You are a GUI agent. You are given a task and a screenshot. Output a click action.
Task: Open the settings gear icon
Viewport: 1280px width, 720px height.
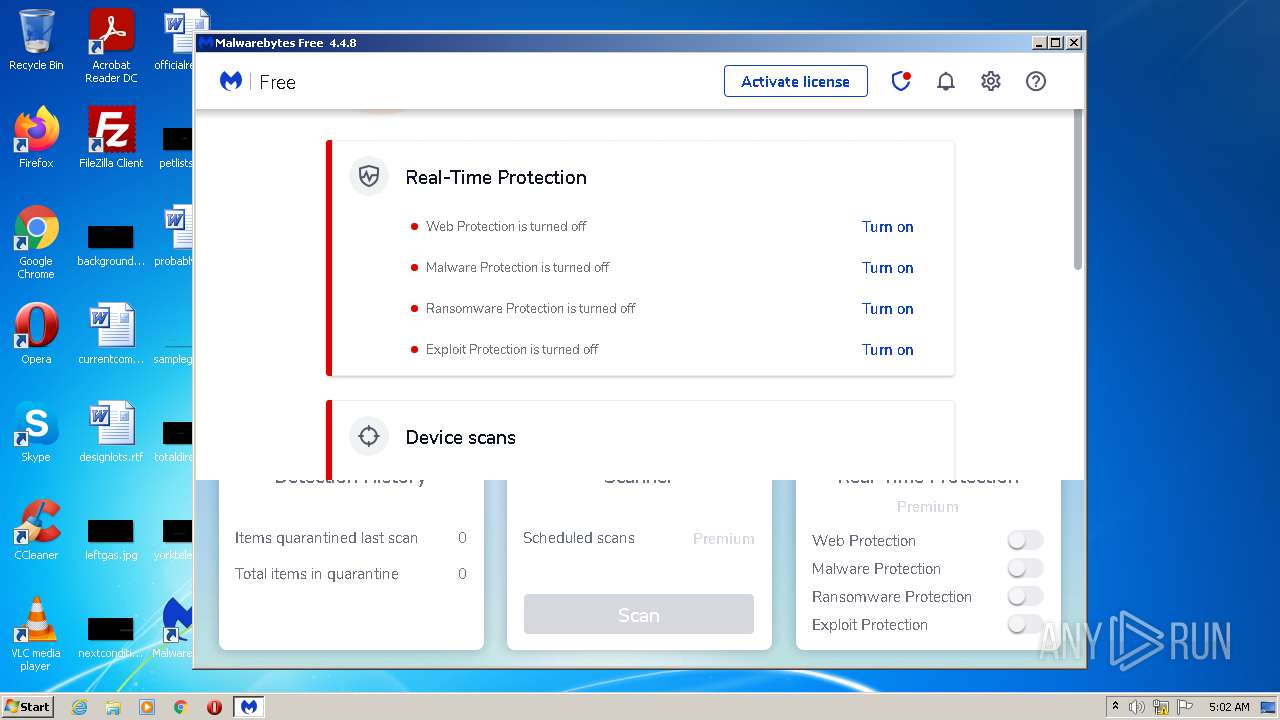[x=990, y=82]
